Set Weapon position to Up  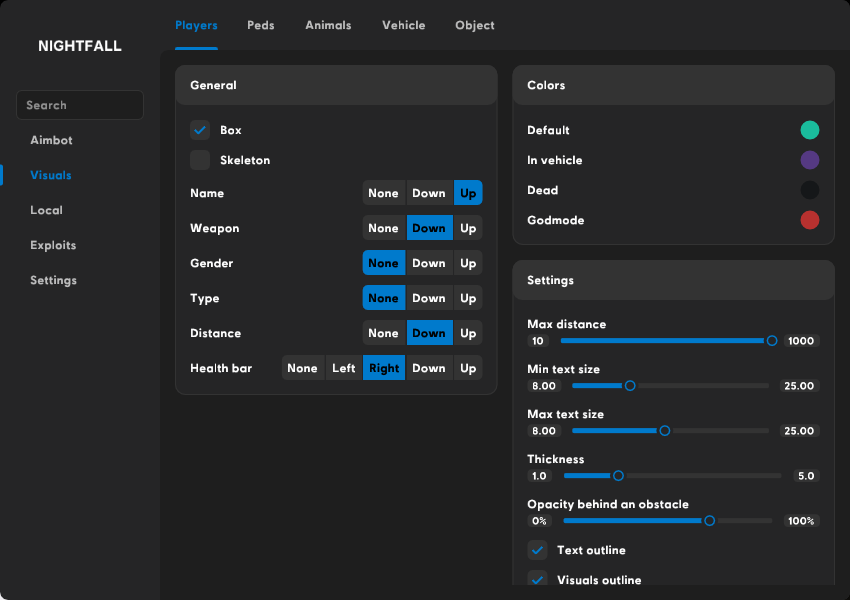click(x=468, y=228)
